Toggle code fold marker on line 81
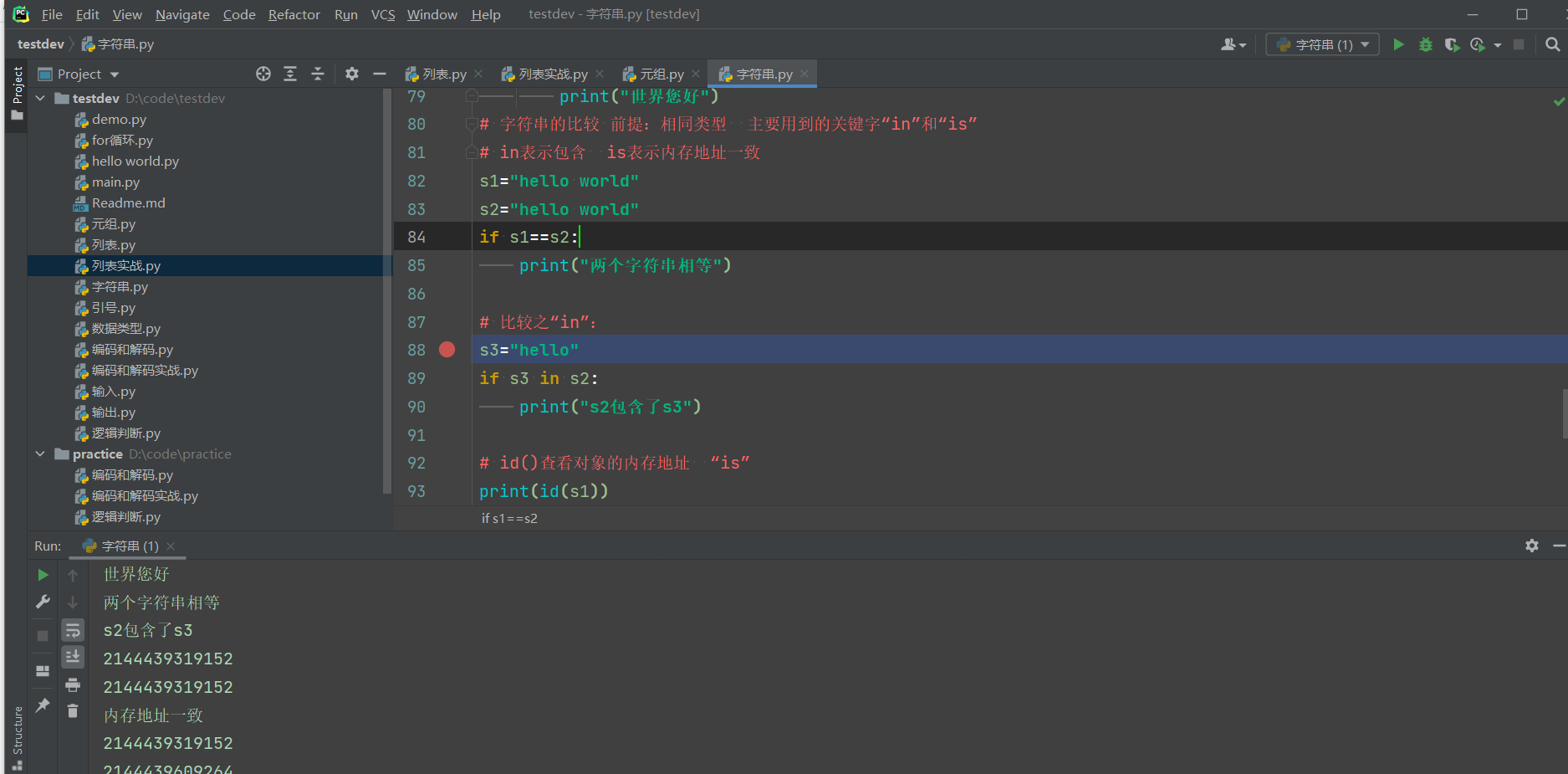This screenshot has height=774, width=1568. click(472, 152)
